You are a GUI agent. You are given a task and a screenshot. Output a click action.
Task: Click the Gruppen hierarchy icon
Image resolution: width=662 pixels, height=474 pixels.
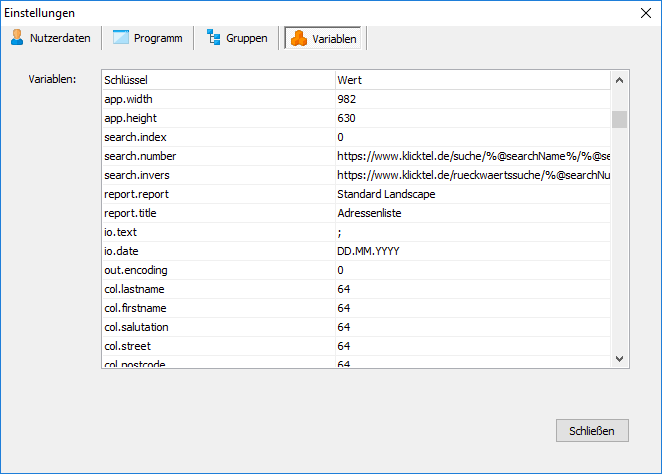213,38
